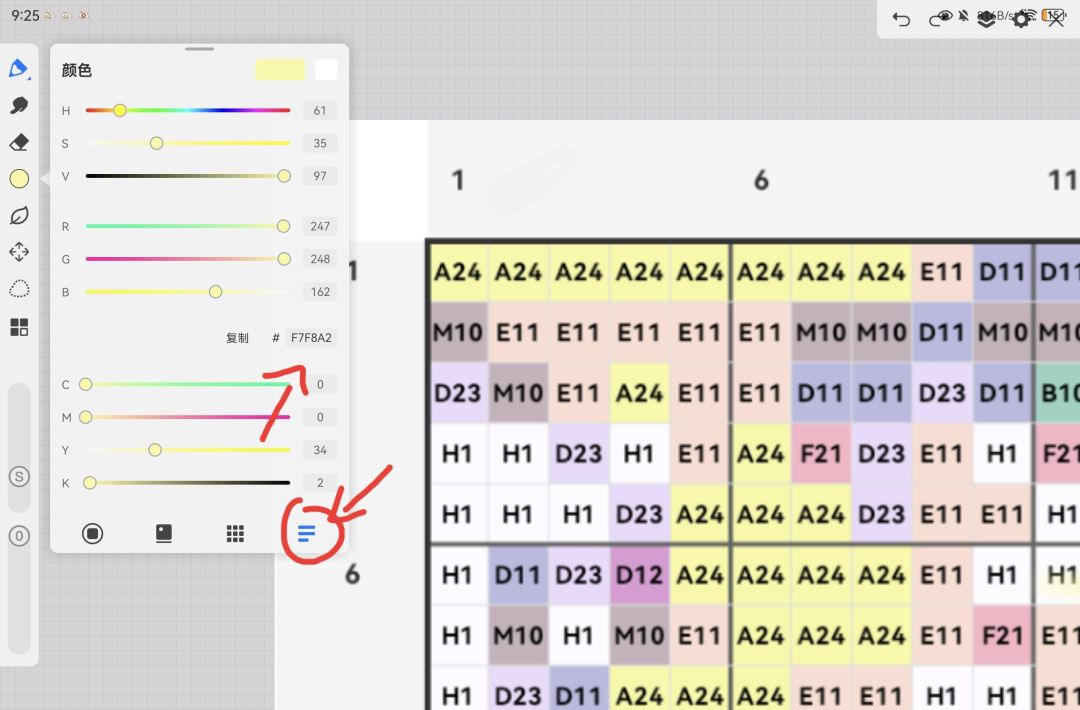The image size is (1080, 710).
Task: Select the blue sliders tab
Action: tap(307, 533)
